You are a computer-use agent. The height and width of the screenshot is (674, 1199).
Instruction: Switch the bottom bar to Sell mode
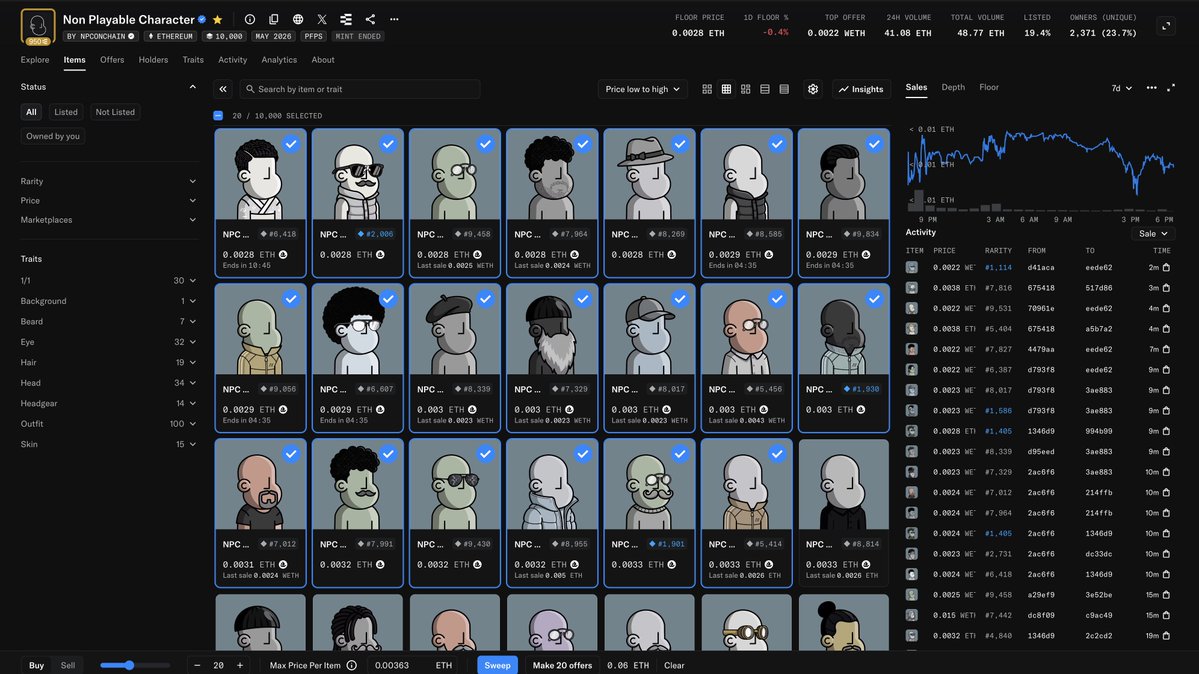(67, 666)
